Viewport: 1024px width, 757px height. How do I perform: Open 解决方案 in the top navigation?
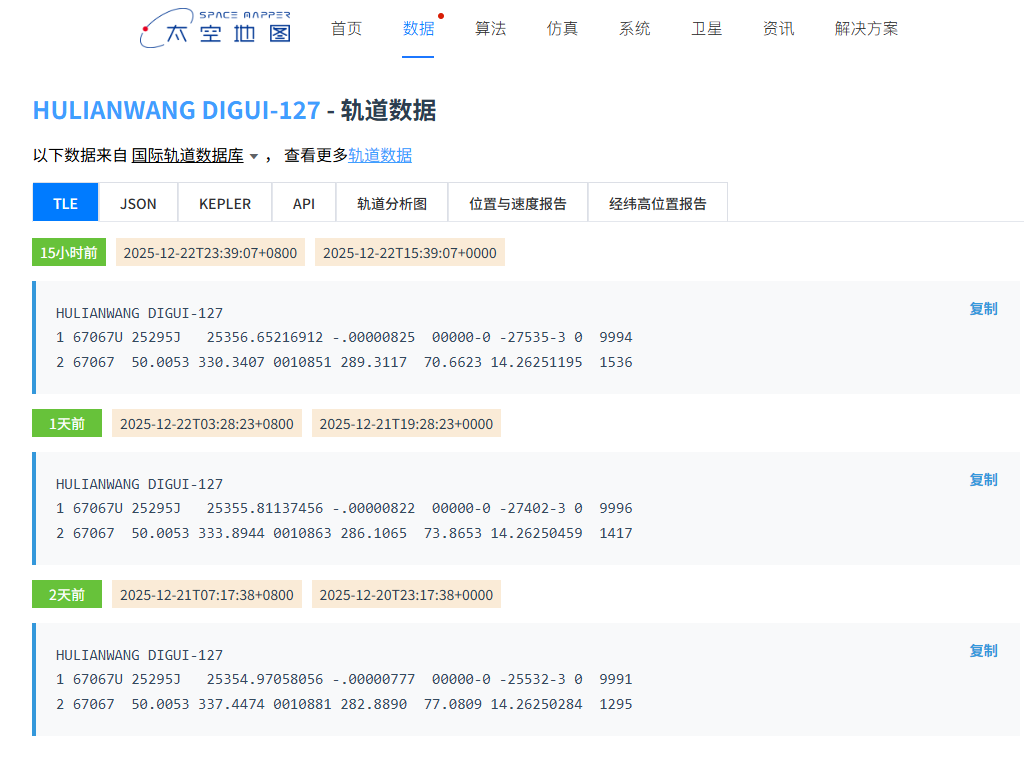(x=866, y=29)
